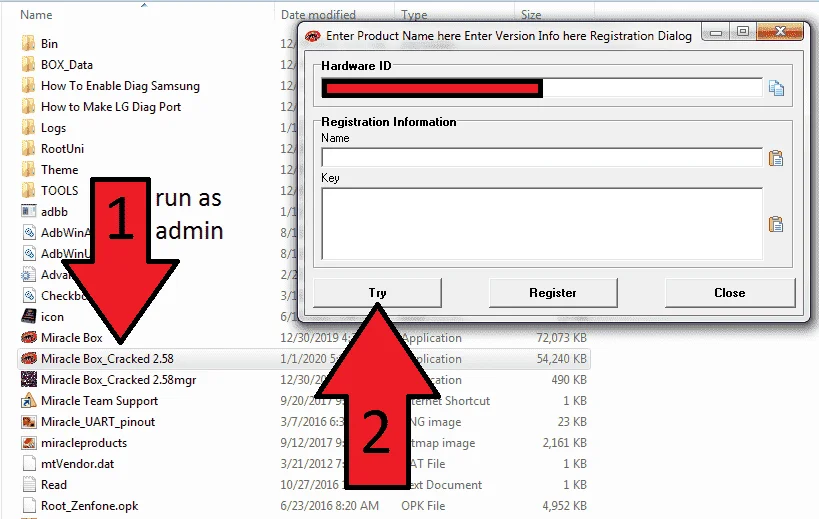
Task: Sort files by Size column header
Action: pos(531,15)
